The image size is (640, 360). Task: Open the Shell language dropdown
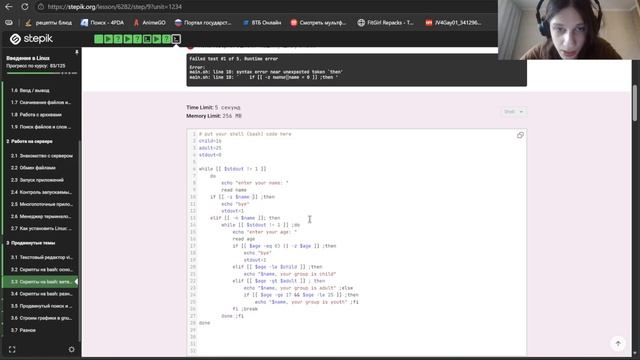tap(513, 112)
